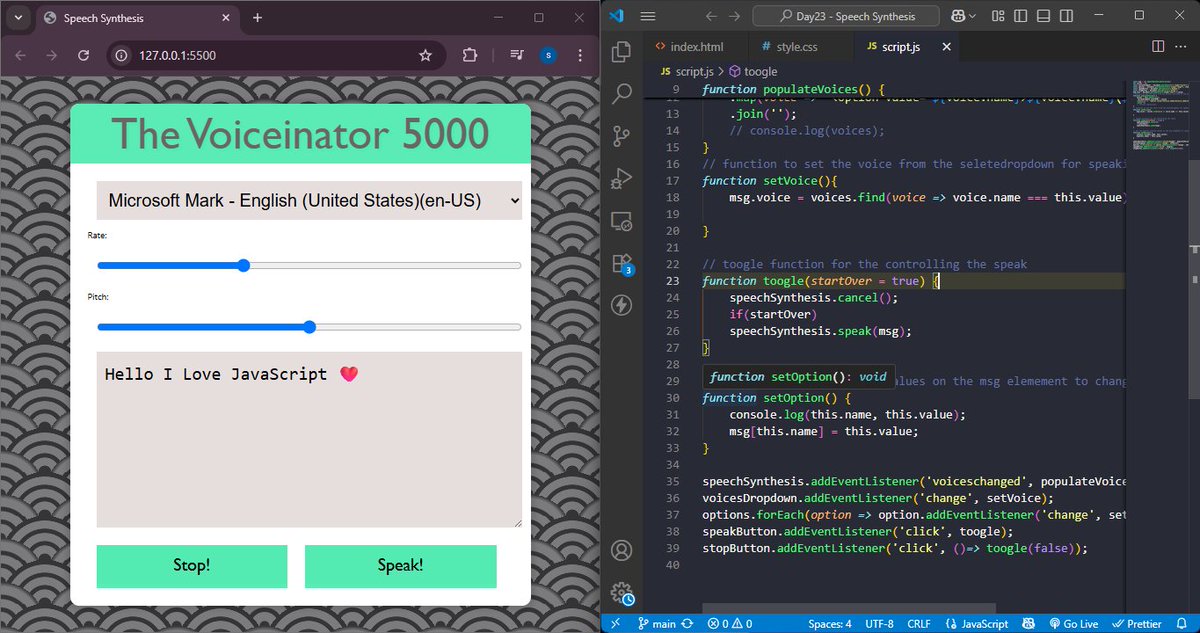1200x633 pixels.
Task: Split the editor to the right
Action: point(1158,46)
